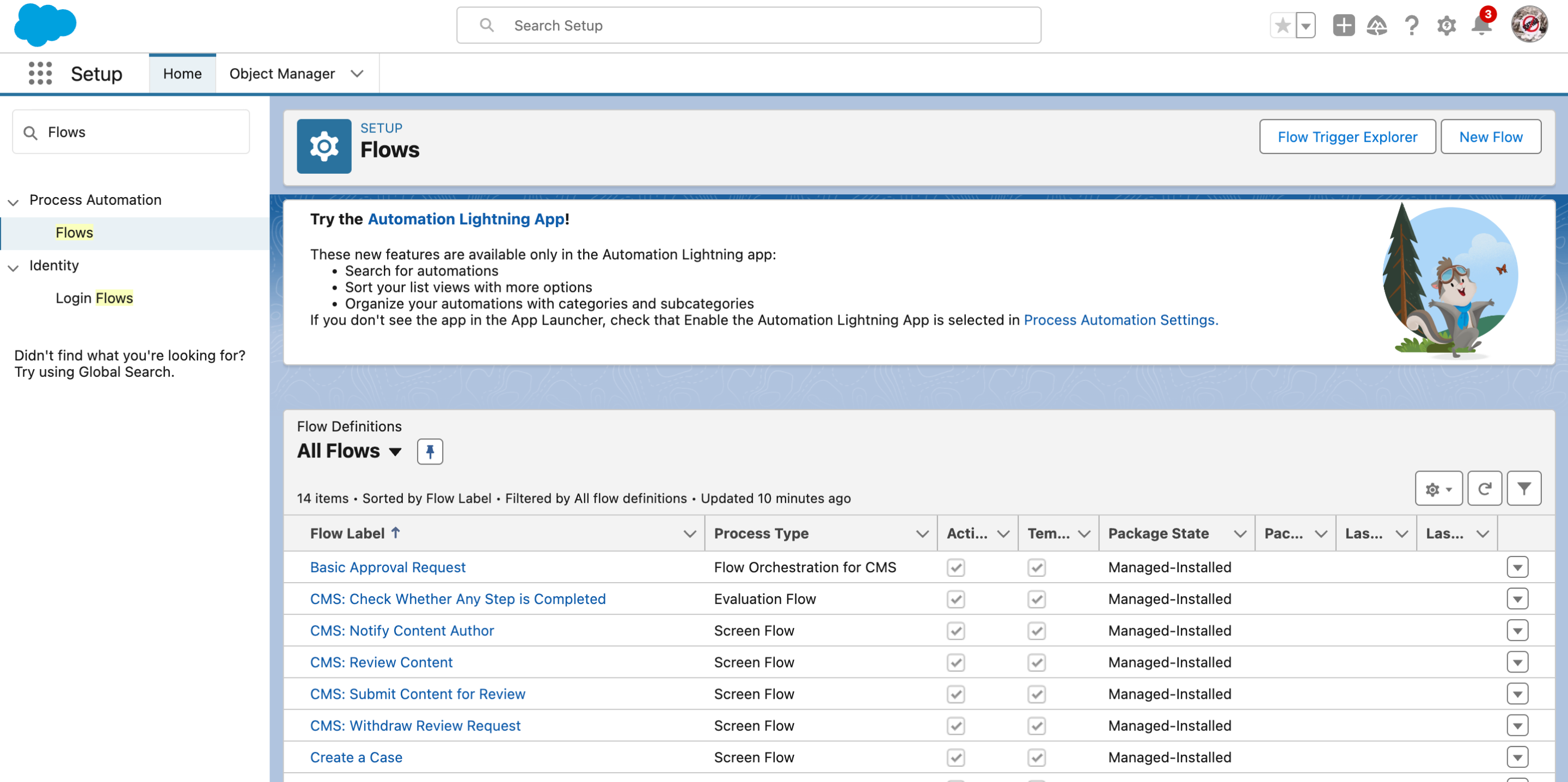Refresh the flow list

[x=1484, y=488]
